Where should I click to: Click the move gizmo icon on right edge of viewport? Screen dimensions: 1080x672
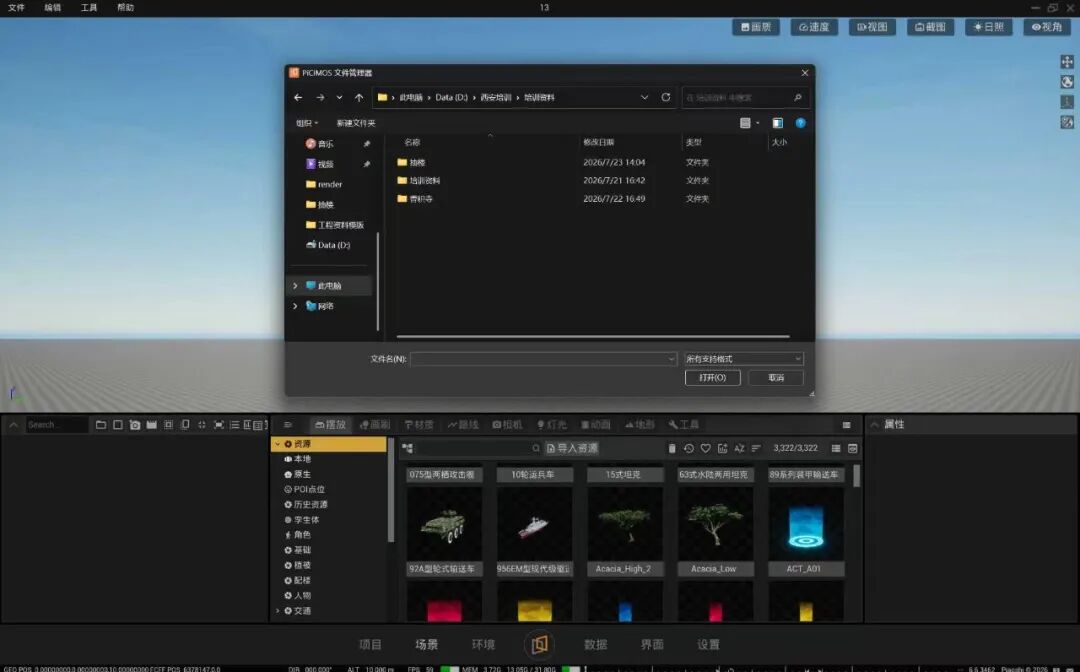(1067, 62)
